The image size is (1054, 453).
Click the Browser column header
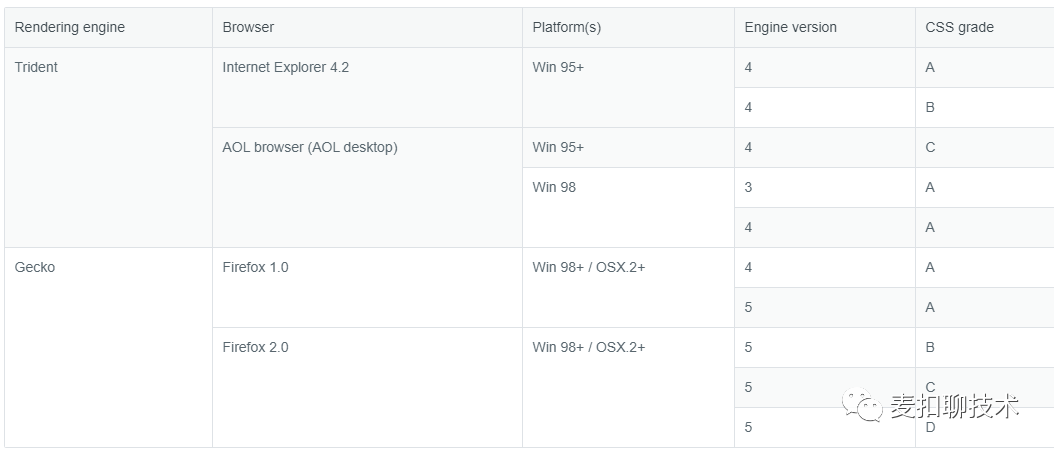(367, 28)
